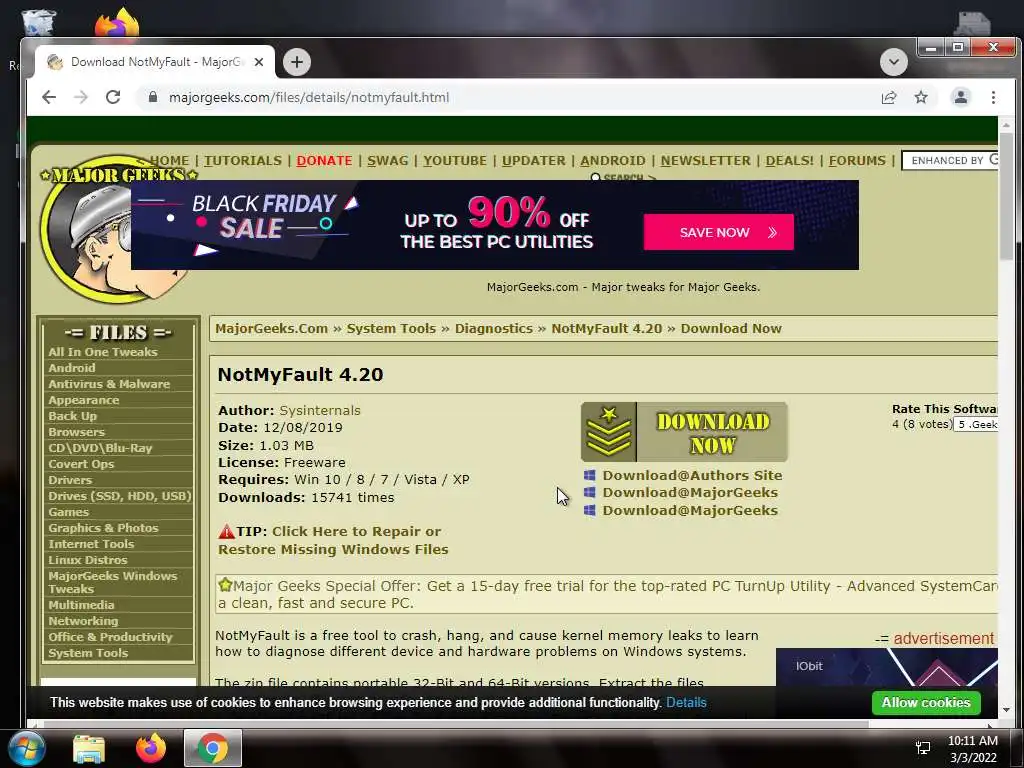This screenshot has width=1024, height=768.
Task: Expand the tab search dropdown arrow
Action: click(893, 62)
